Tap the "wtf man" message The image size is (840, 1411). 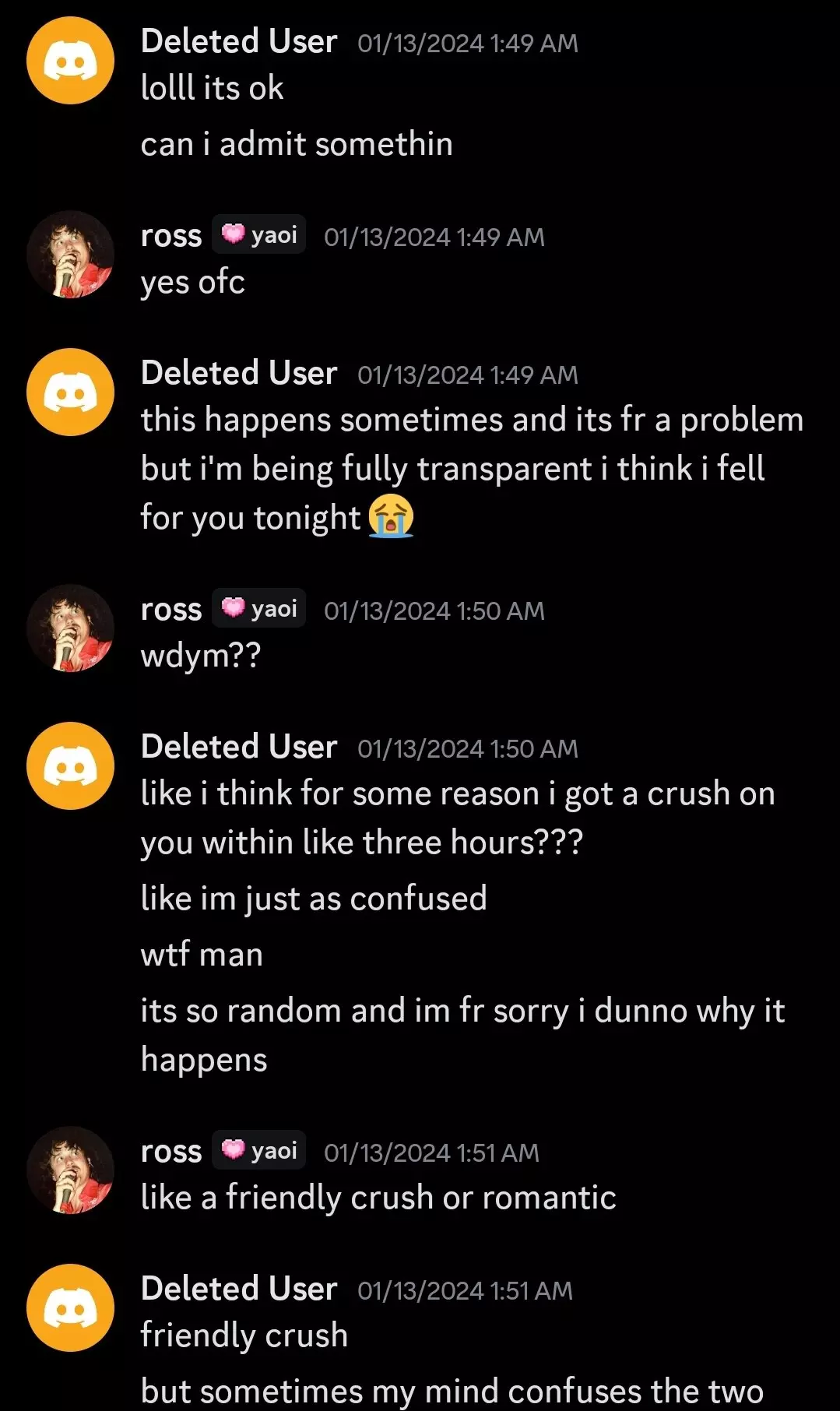202,955
